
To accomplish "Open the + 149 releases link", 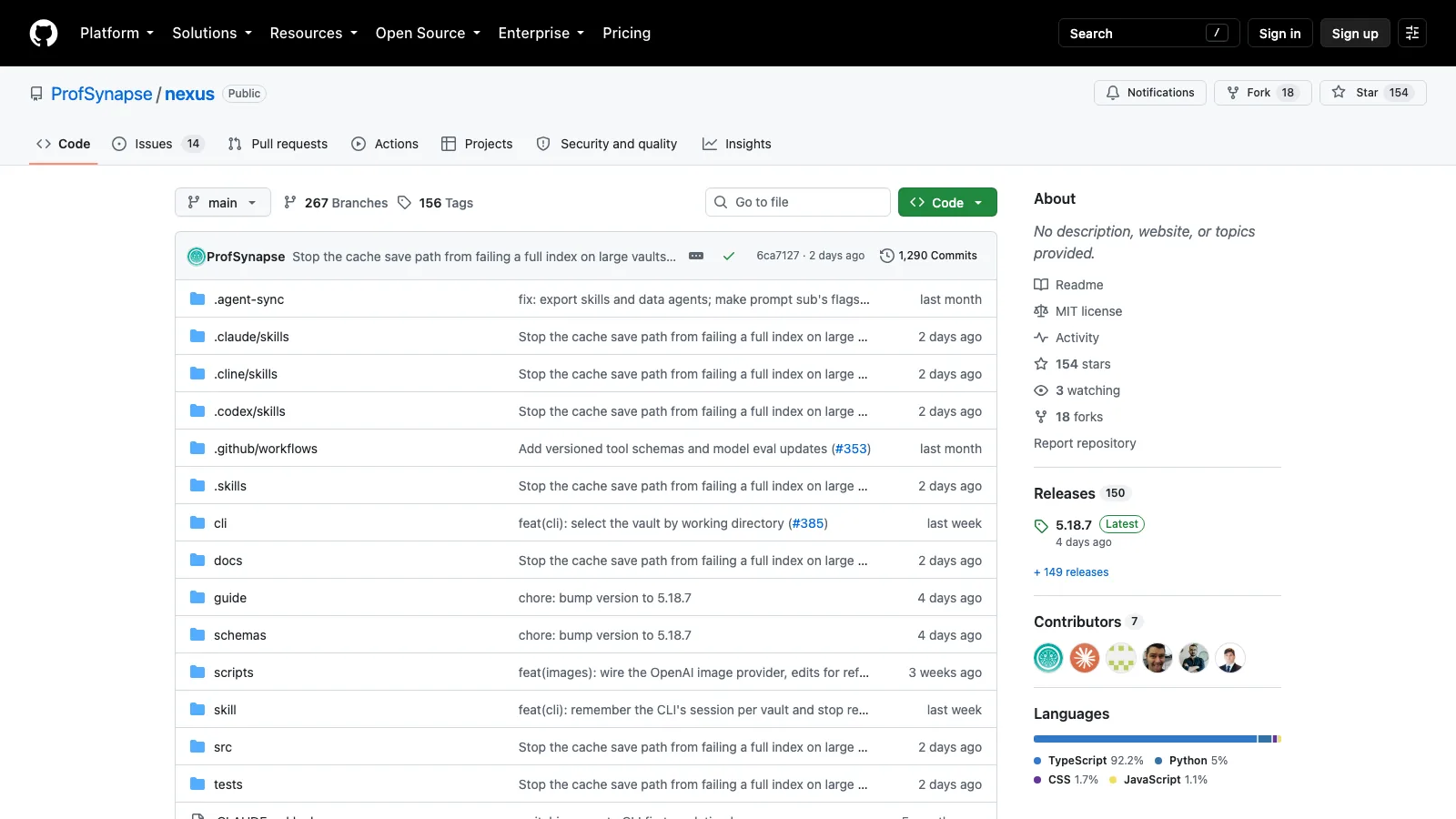I will (1071, 572).
